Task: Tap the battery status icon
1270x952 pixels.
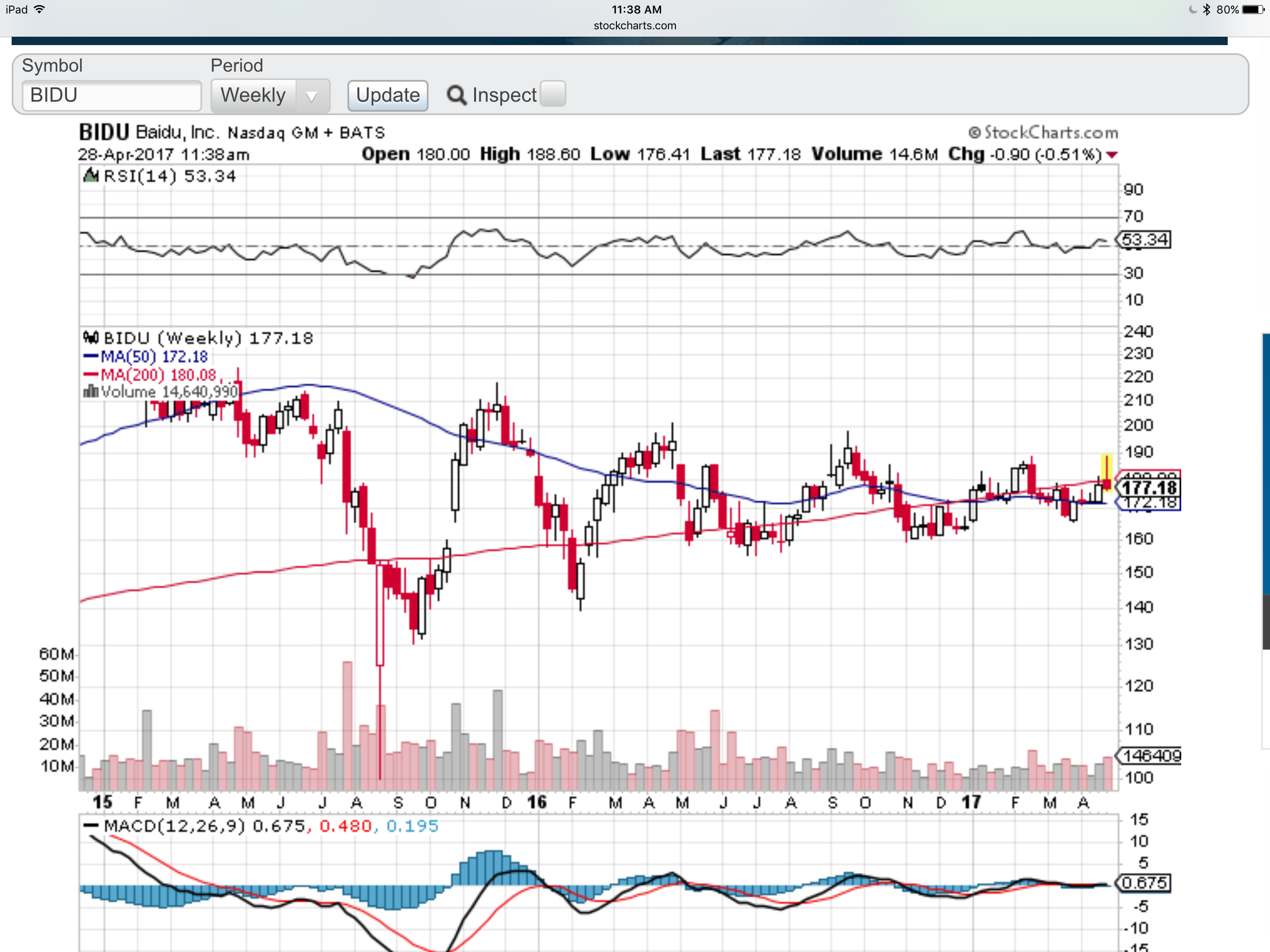Action: pyautogui.click(x=1253, y=9)
